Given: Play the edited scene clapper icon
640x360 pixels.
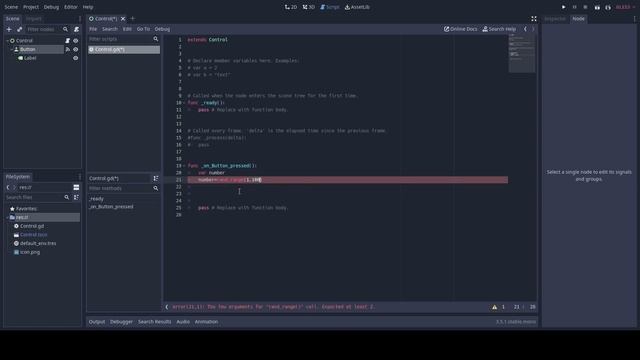Looking at the screenshot, I should 597,7.
